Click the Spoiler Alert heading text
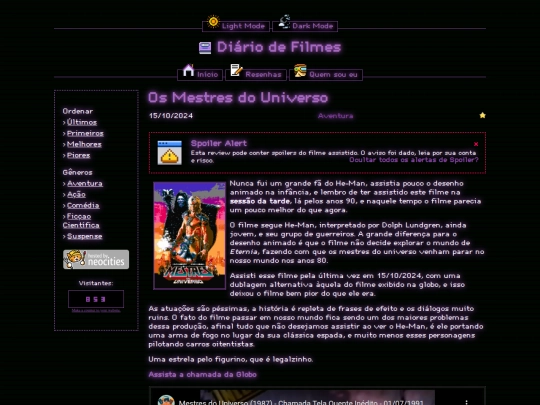Viewport: 540px width, 405px height. (x=219, y=143)
